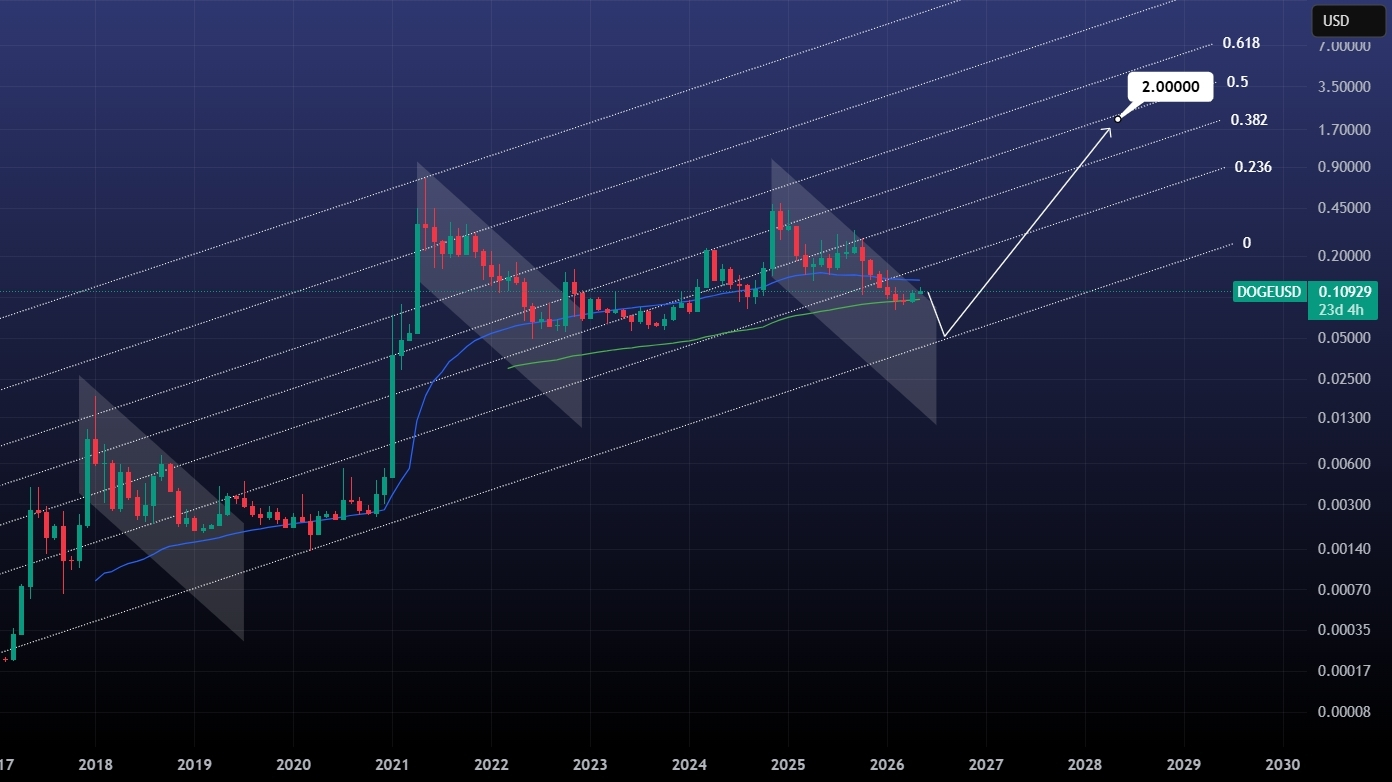Click the 0.382 Fibonacci channel label

(1249, 120)
